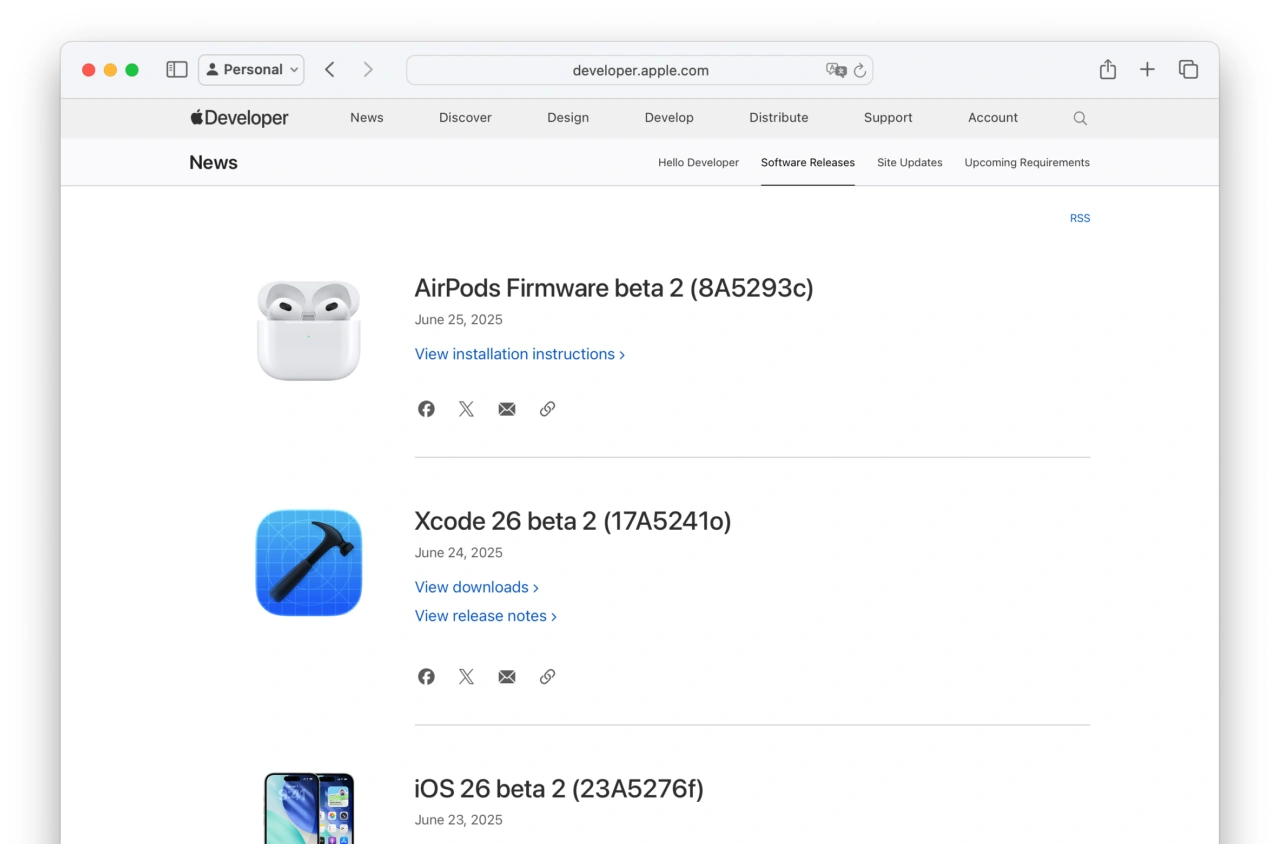Switch to the Site Updates tab

[909, 163]
